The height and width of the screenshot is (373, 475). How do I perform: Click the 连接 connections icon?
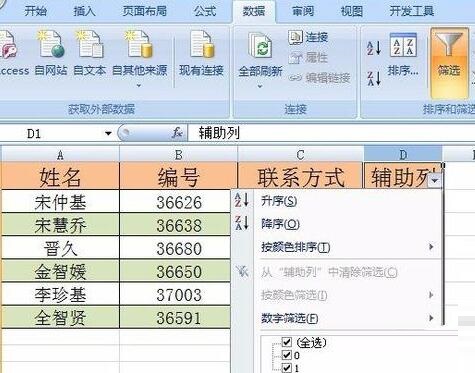[295, 37]
